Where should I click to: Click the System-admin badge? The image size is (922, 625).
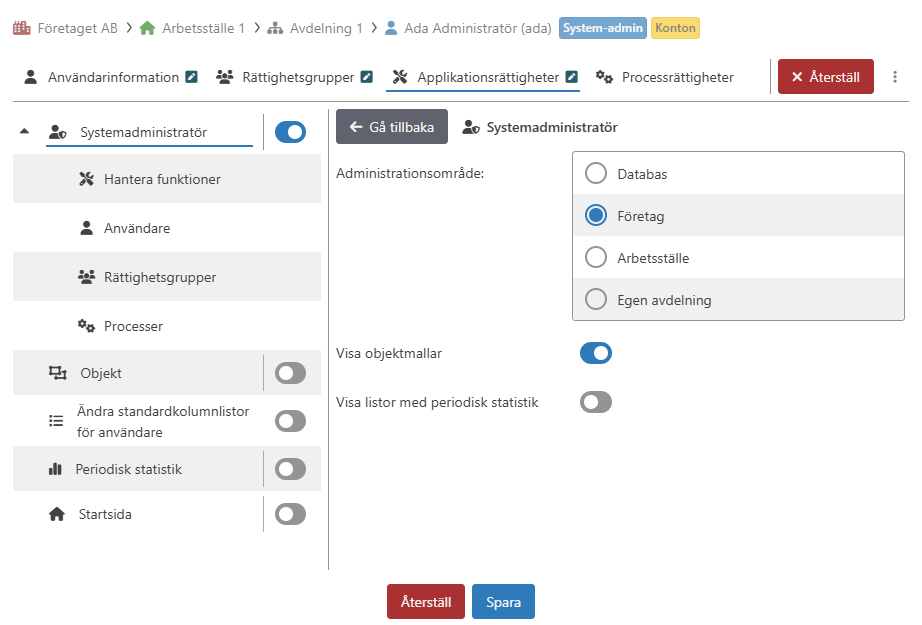(x=603, y=28)
